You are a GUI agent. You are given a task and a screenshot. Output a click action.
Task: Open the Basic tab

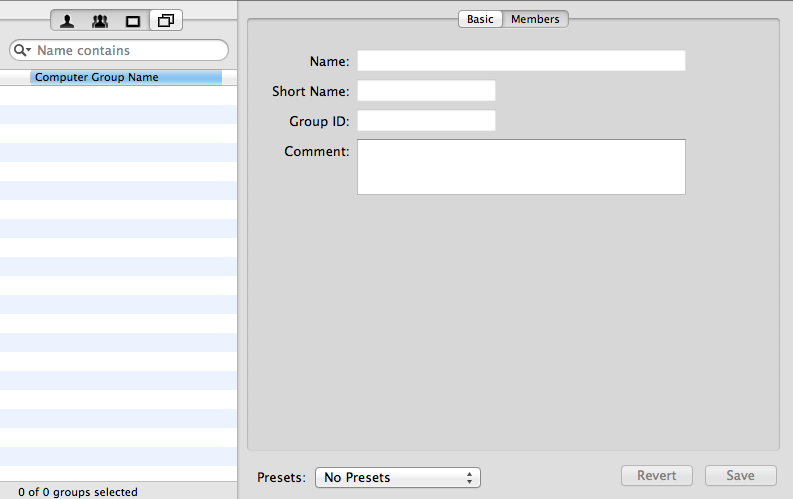click(480, 19)
